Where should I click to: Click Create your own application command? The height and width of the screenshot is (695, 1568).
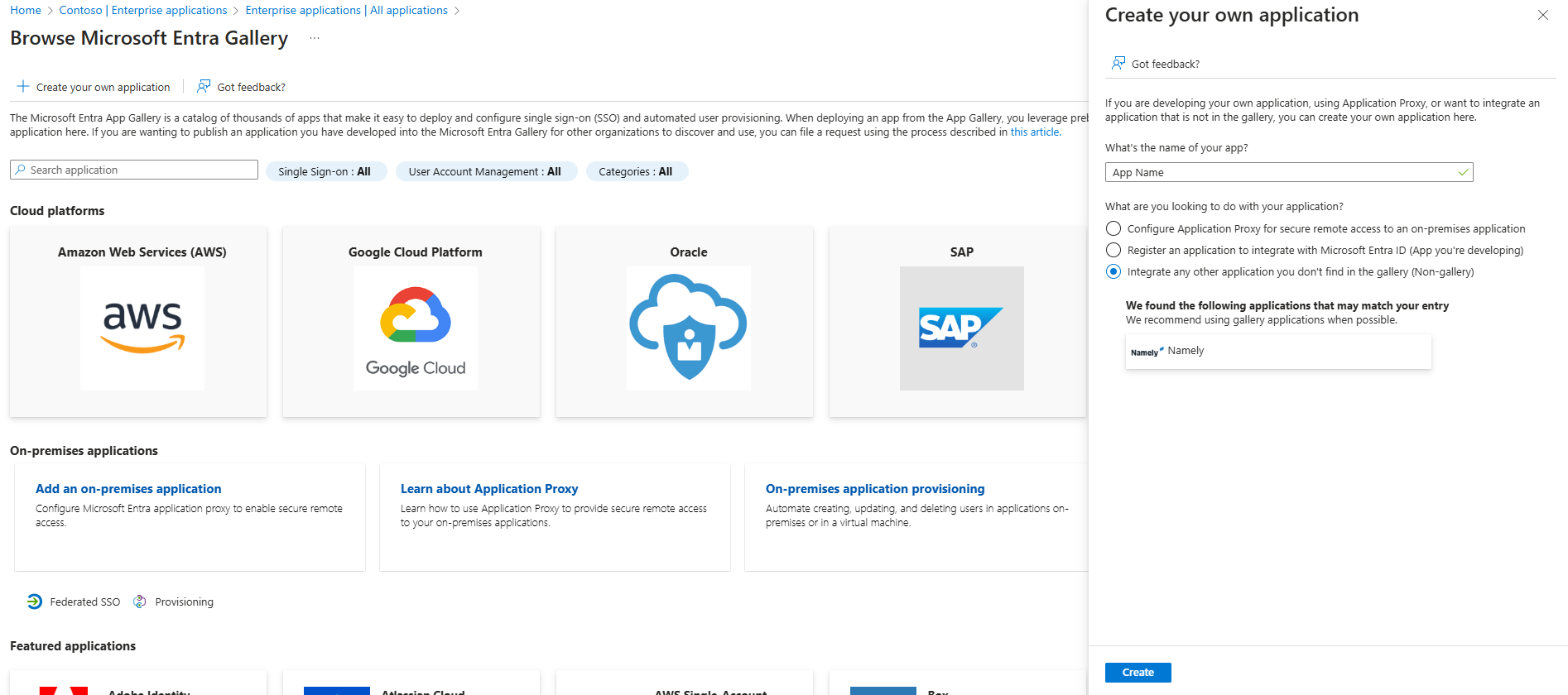tap(94, 87)
